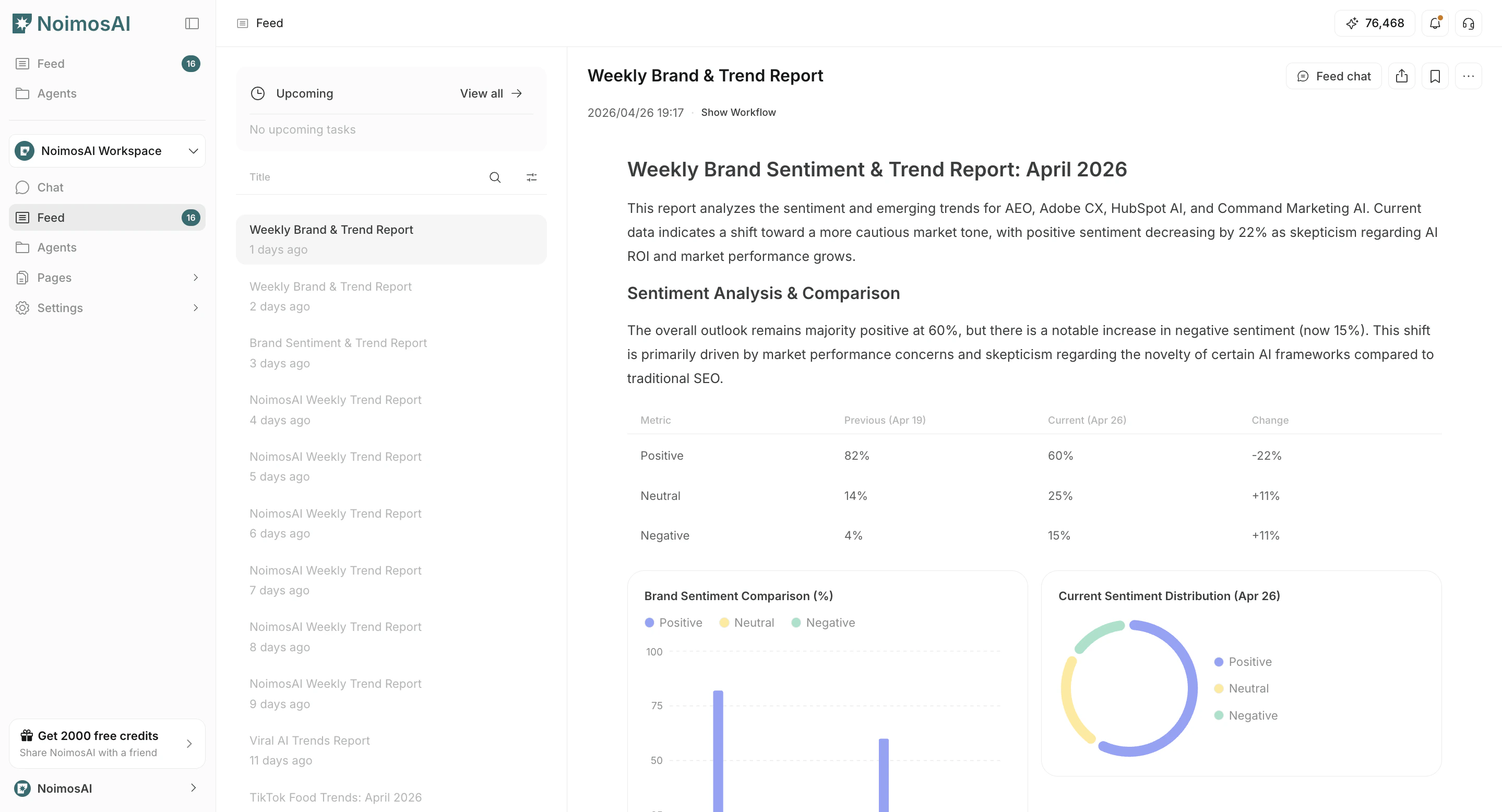The height and width of the screenshot is (812, 1502).
Task: Click the Show Workflow link
Action: [738, 113]
